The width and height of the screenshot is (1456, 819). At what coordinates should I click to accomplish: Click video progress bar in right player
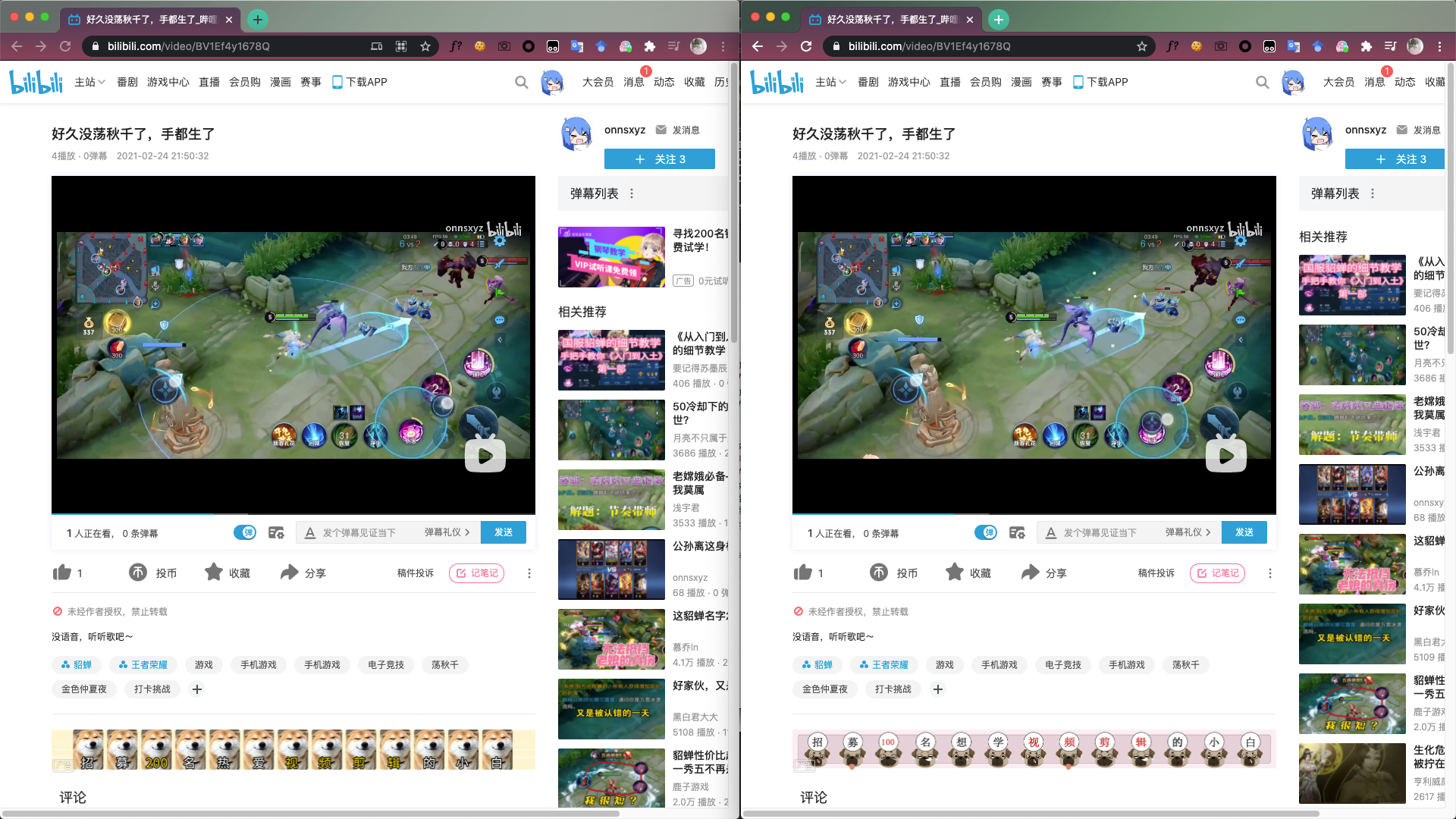[1034, 514]
